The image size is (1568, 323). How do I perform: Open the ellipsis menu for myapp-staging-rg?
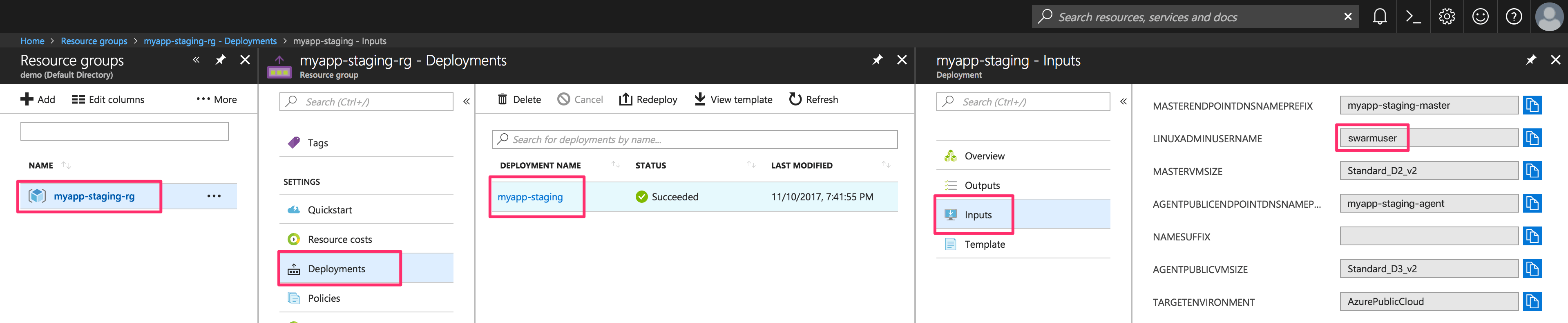coord(214,196)
